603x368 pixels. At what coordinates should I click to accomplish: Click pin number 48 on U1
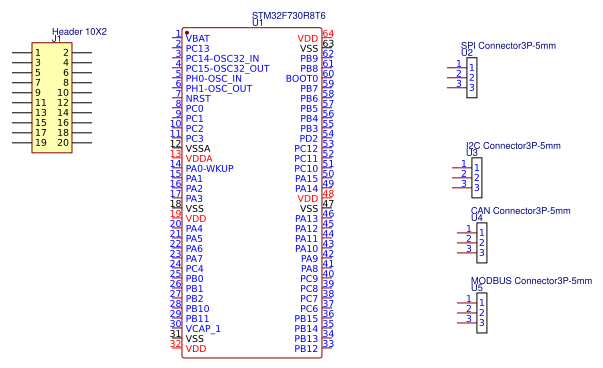tap(328, 193)
